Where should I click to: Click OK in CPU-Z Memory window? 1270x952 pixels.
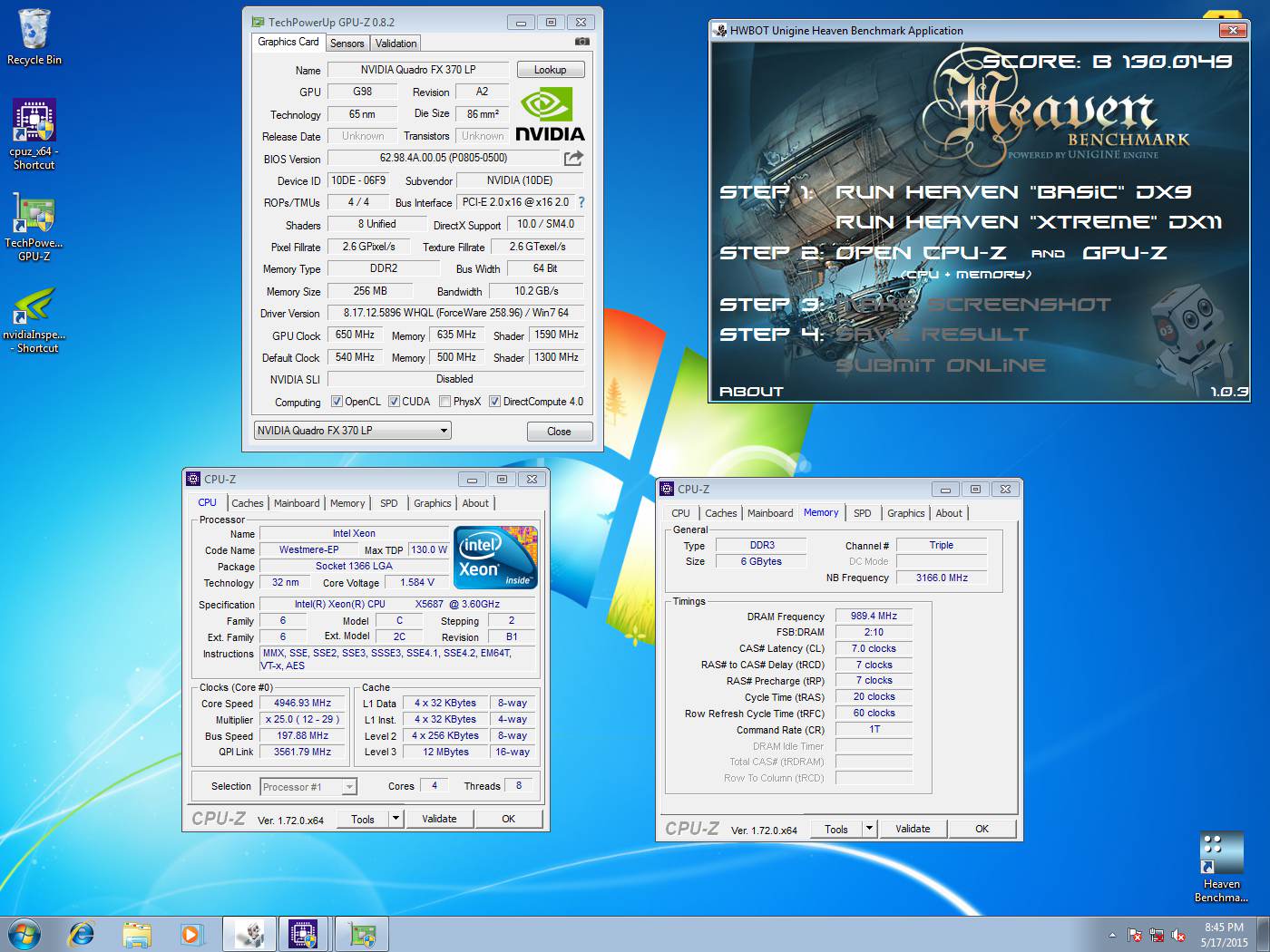click(982, 829)
